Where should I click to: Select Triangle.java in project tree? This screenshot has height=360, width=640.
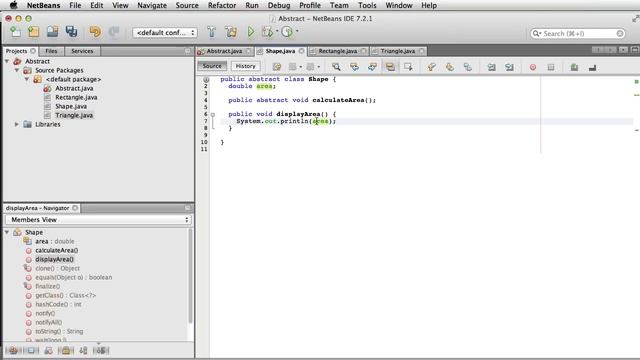point(74,115)
